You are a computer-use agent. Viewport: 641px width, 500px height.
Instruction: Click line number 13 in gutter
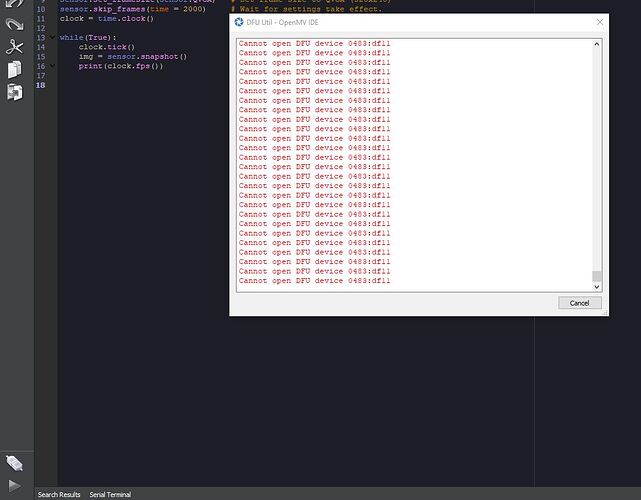pos(40,38)
